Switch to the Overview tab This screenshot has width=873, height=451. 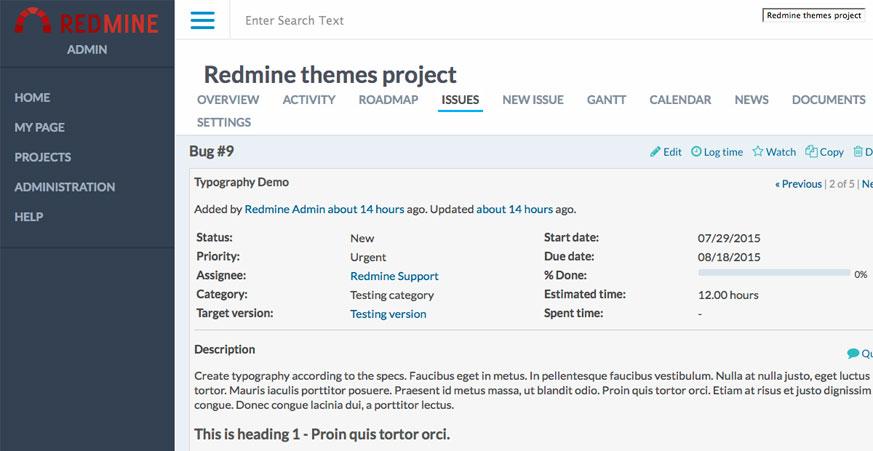[228, 100]
